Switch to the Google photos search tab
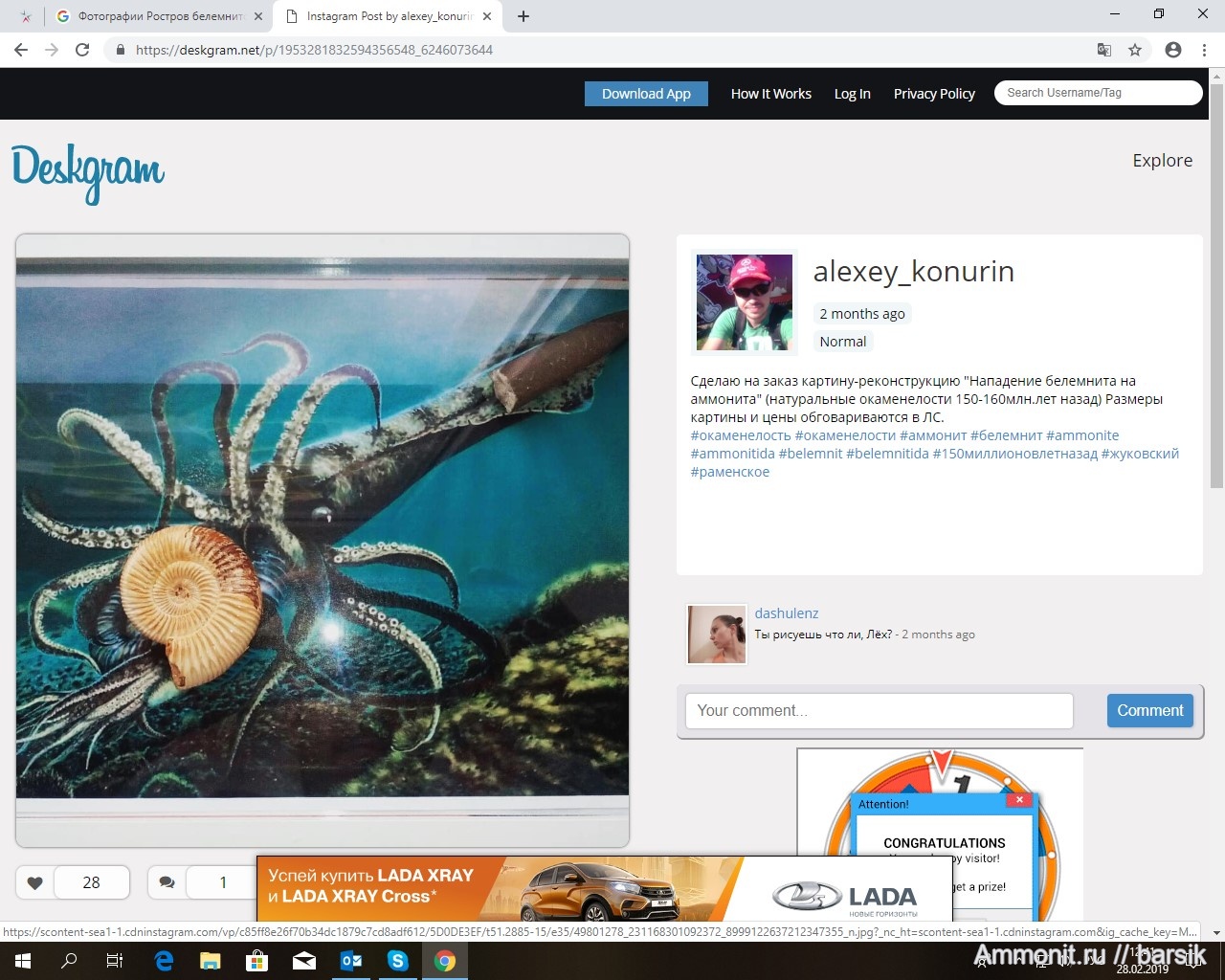Screen dimensions: 1225x980 (x=159, y=16)
